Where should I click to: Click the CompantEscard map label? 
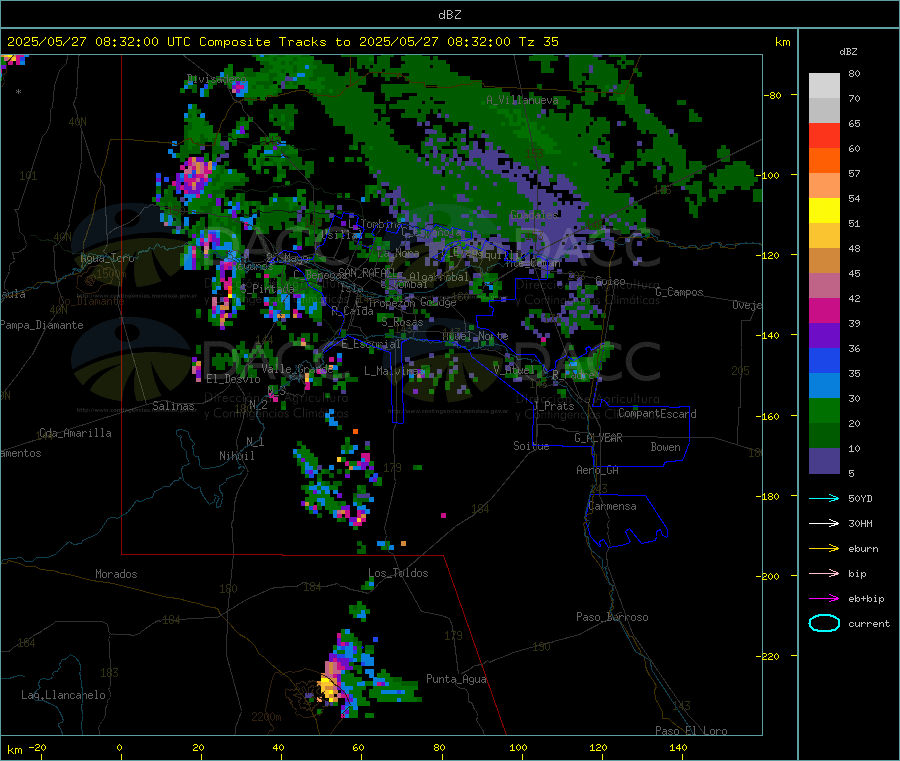657,414
